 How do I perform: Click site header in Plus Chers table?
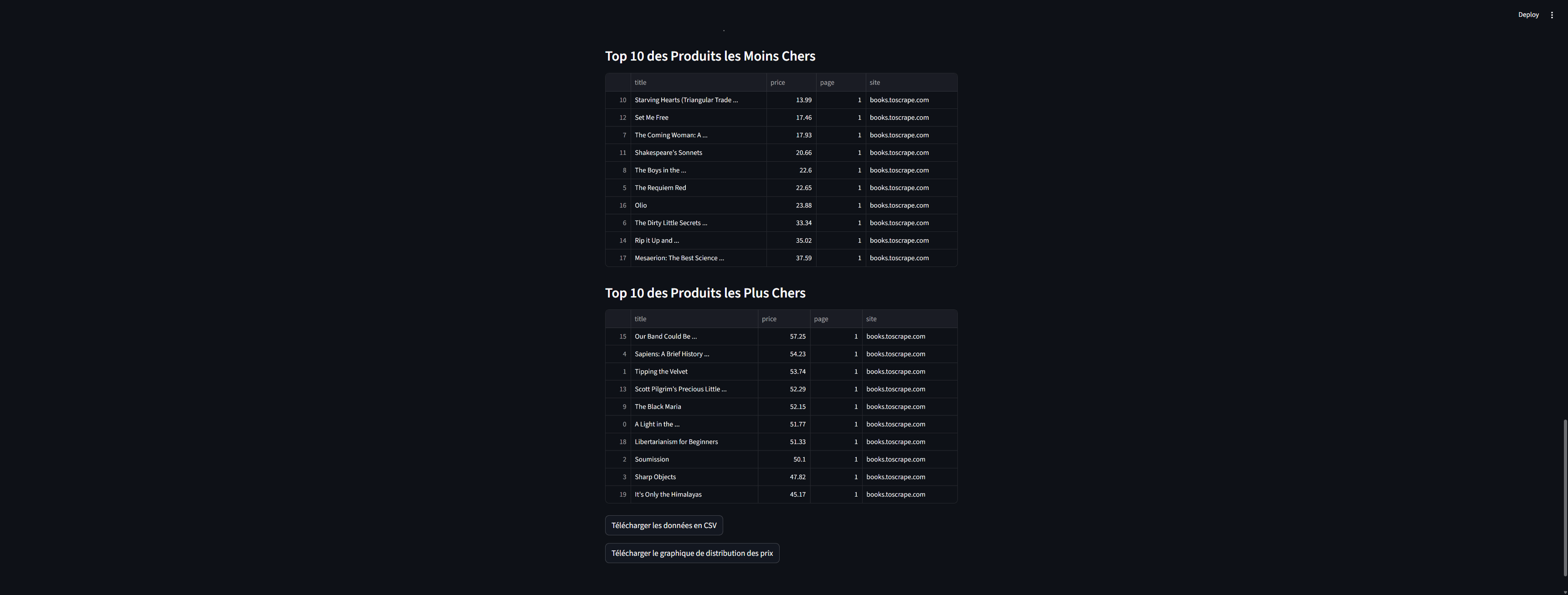909,319
